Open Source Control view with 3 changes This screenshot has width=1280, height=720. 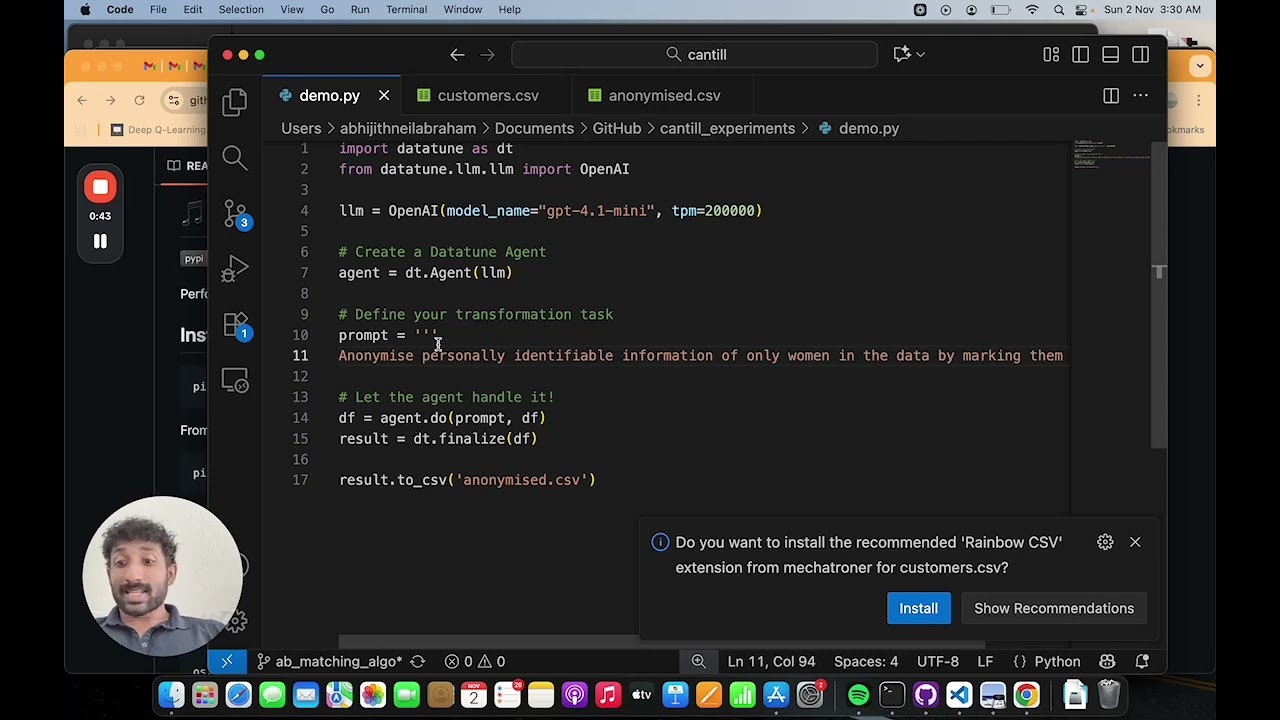pos(235,213)
